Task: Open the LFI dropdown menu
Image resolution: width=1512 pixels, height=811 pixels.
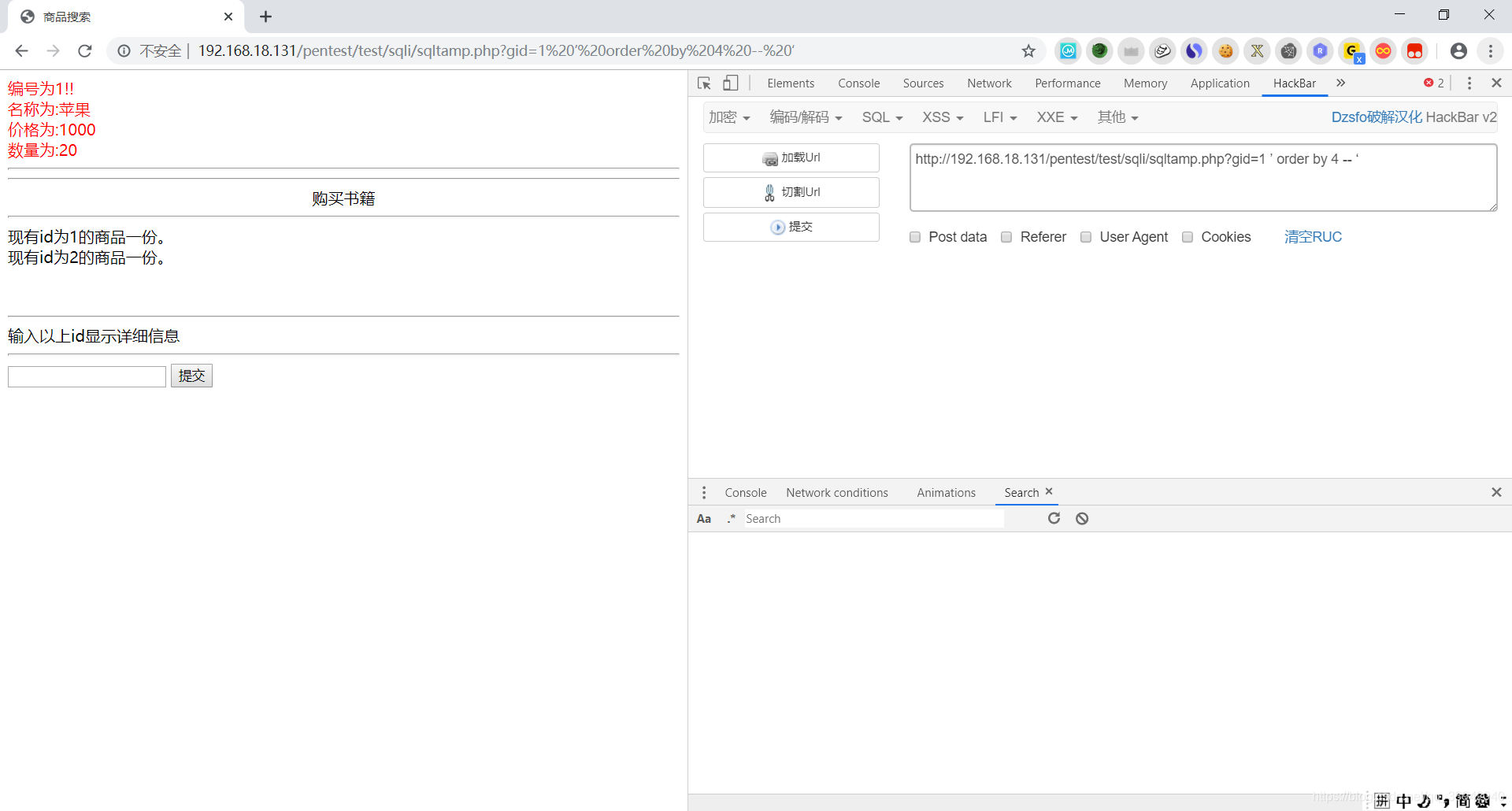Action: [x=1000, y=117]
